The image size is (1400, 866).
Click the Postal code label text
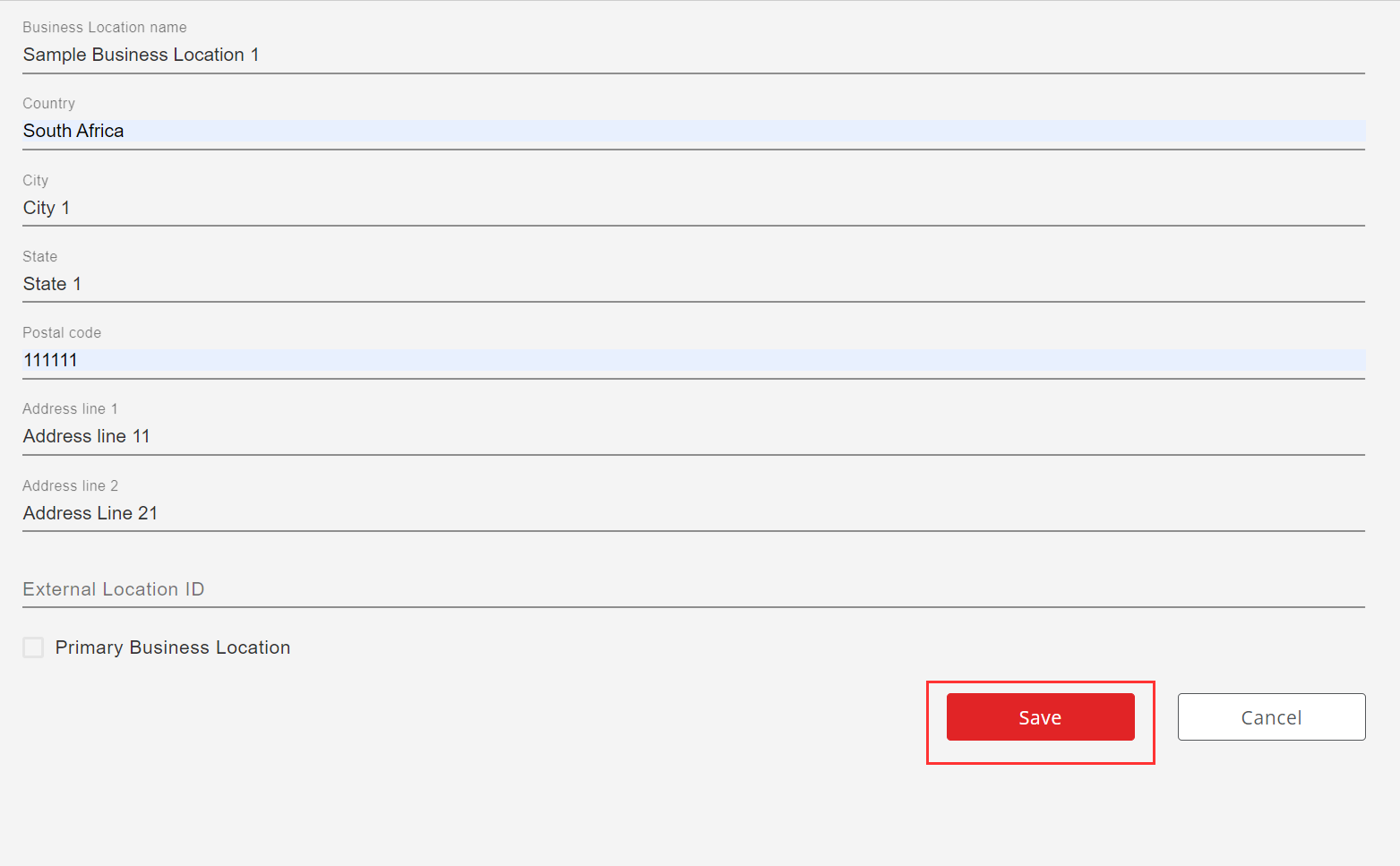(x=62, y=333)
